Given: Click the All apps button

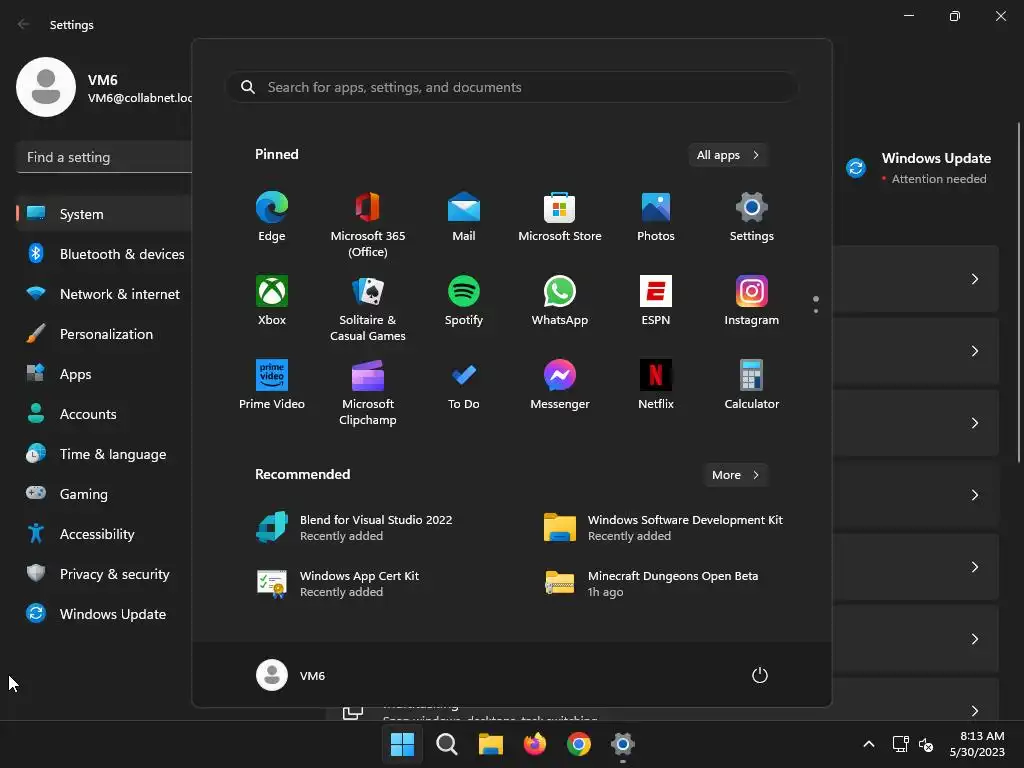Looking at the screenshot, I should coord(728,155).
